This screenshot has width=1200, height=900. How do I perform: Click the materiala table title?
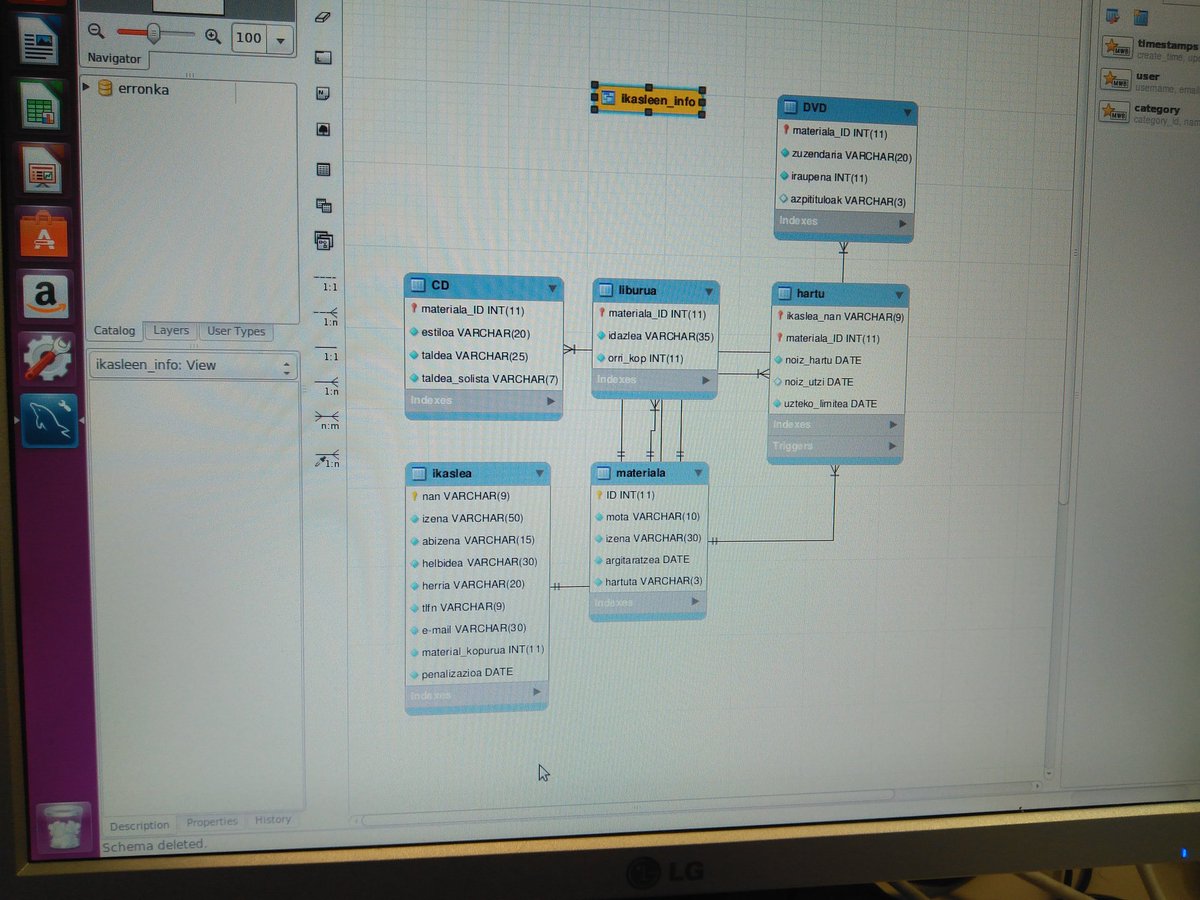[x=640, y=474]
